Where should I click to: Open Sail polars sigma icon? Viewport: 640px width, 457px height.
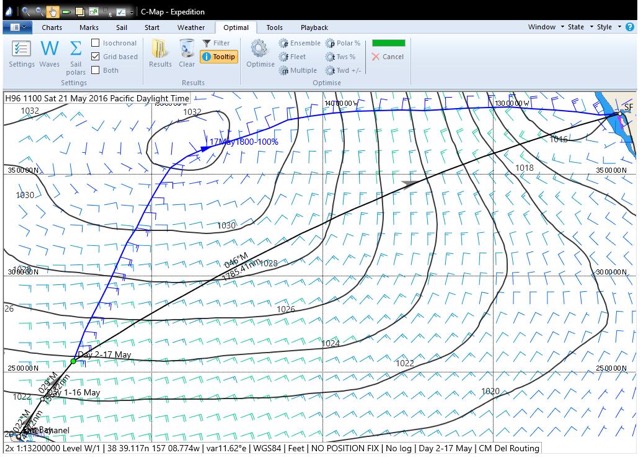[x=76, y=51]
